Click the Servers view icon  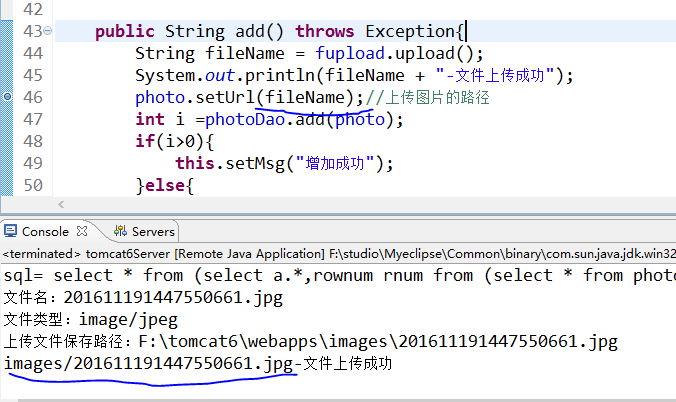pyautogui.click(x=120, y=231)
